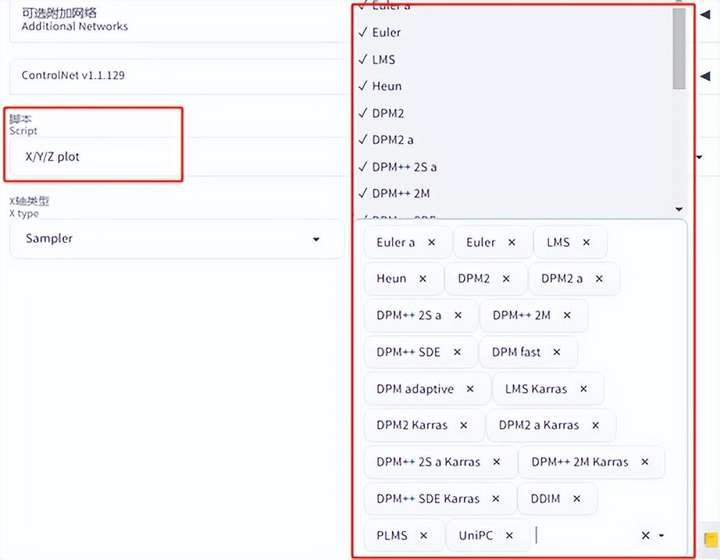Viewport: 720px width, 560px height.
Task: Deselect Euler in the dropdown list
Action: tap(513, 33)
